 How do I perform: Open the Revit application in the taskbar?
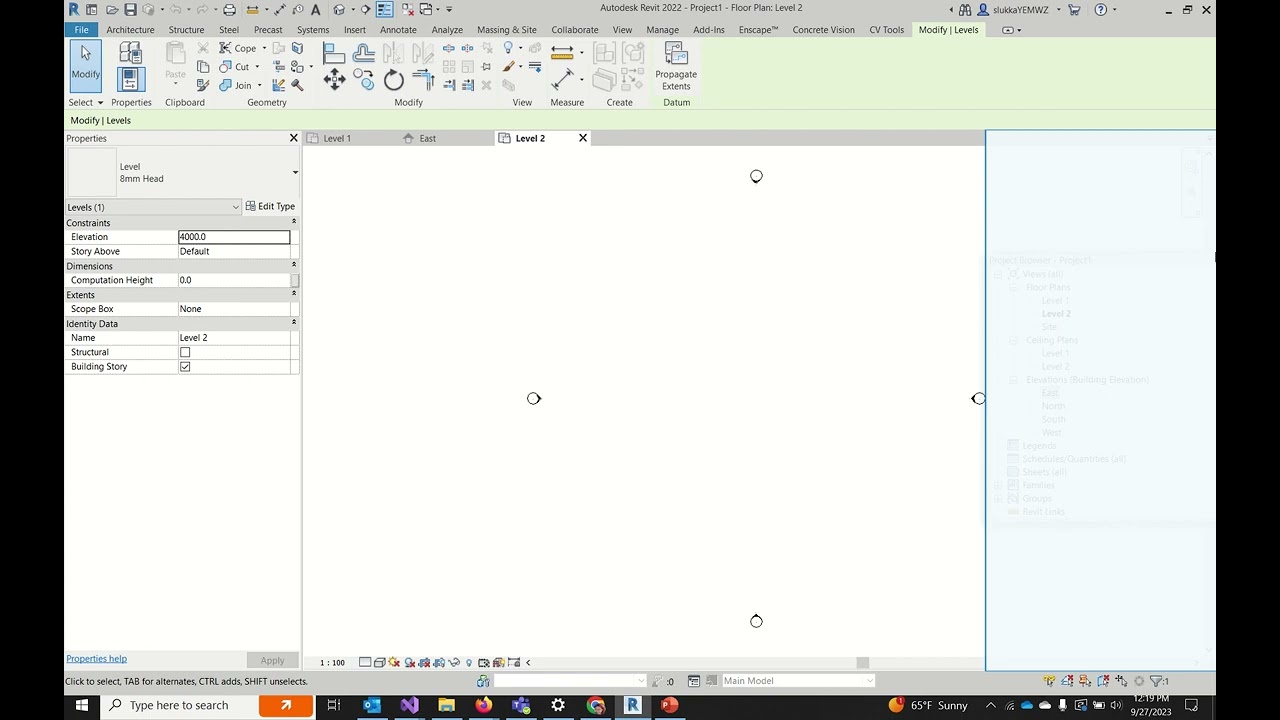(632, 705)
